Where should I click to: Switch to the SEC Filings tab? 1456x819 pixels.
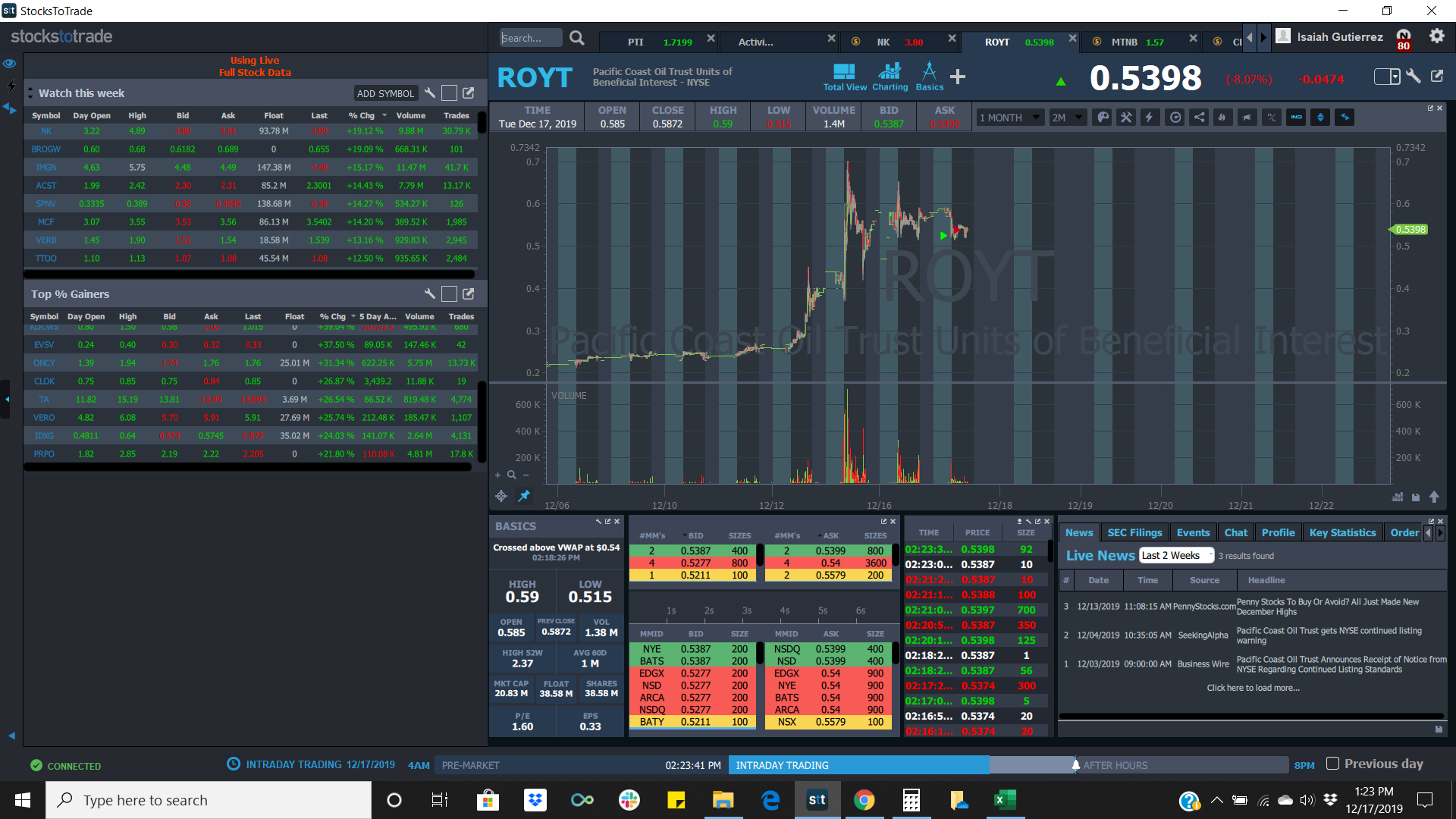(1134, 532)
